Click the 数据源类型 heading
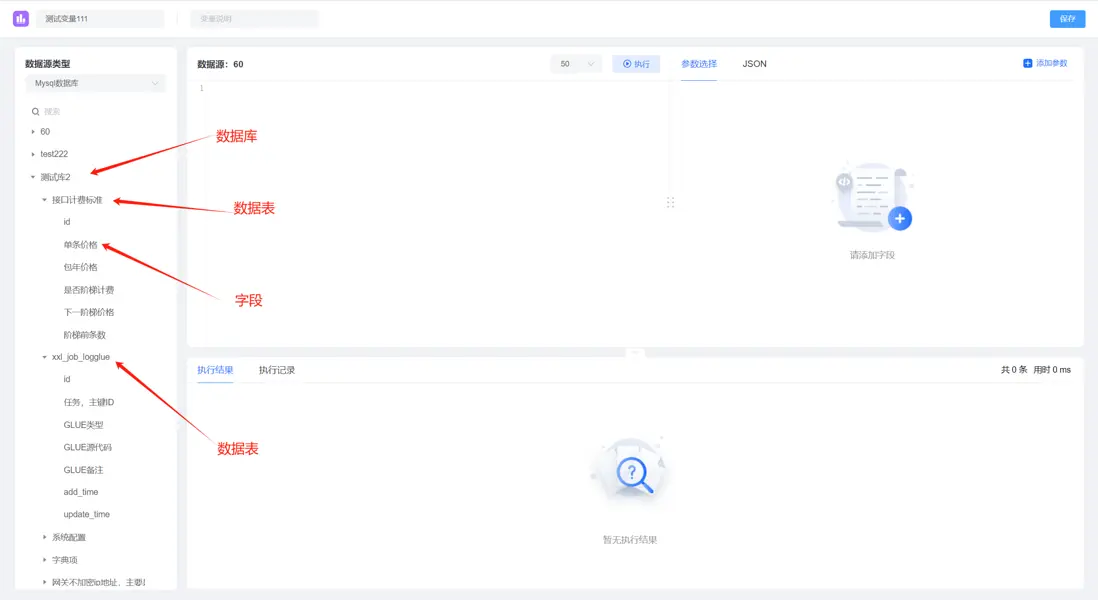The width and height of the screenshot is (1098, 600). click(x=48, y=64)
